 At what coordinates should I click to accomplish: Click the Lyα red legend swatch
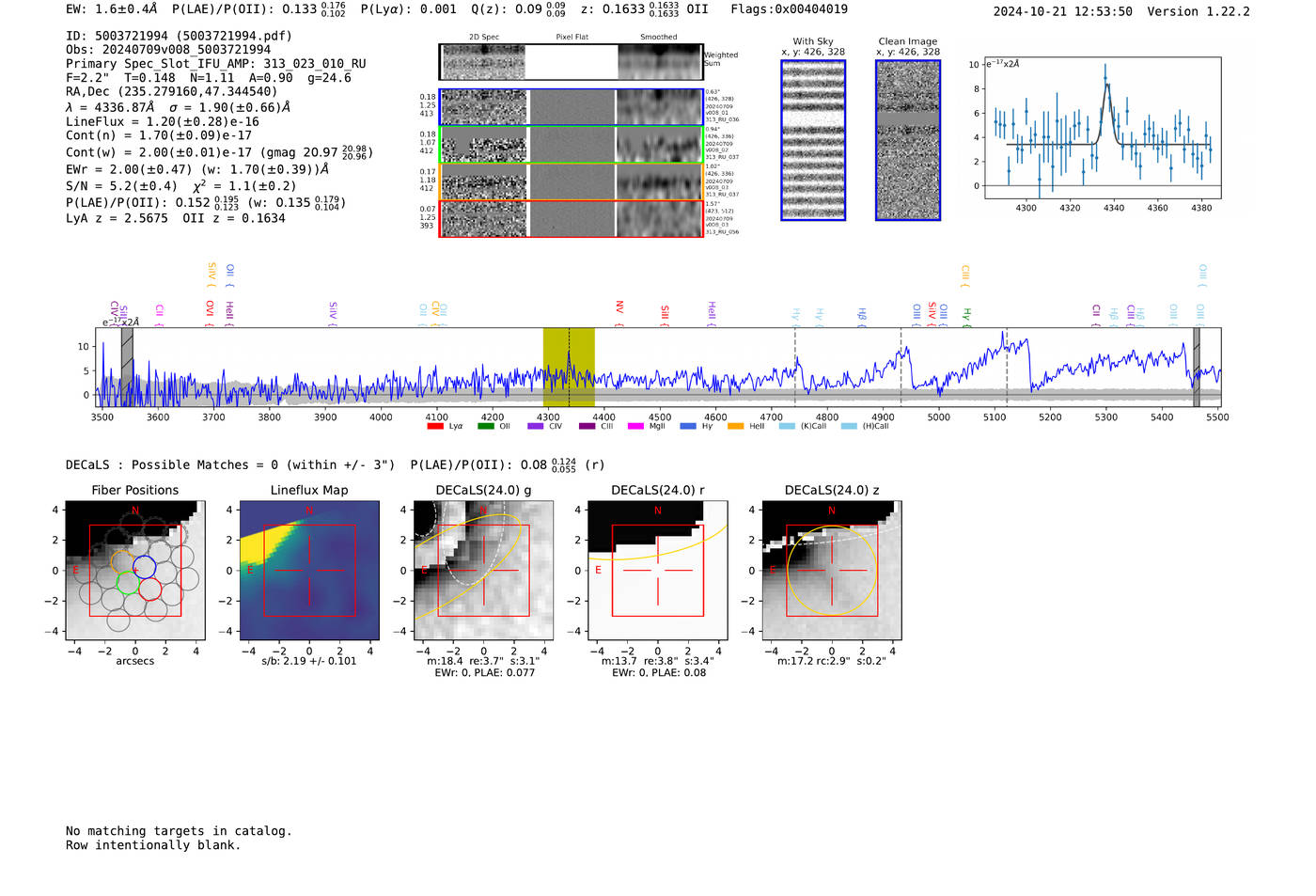pos(434,427)
